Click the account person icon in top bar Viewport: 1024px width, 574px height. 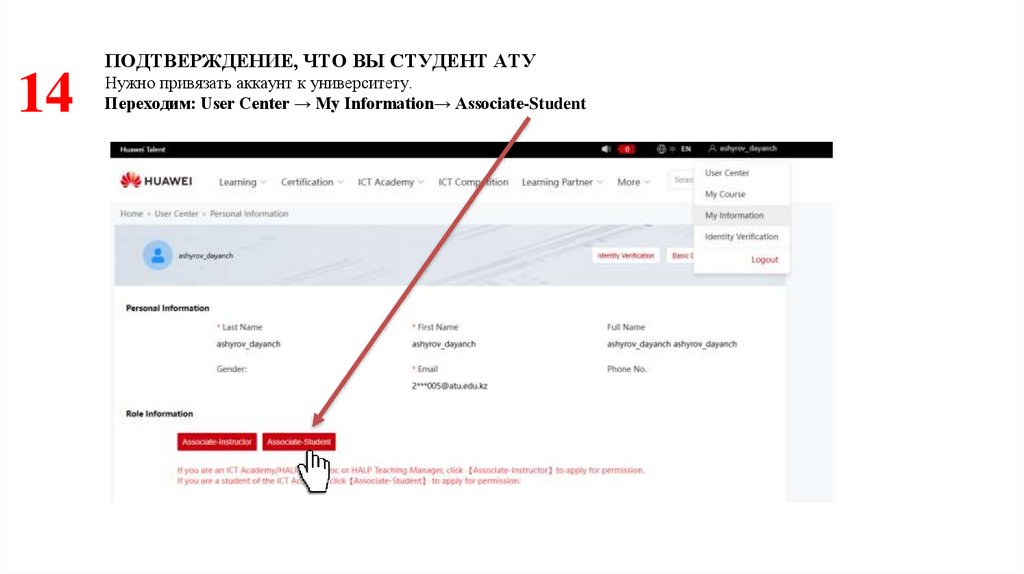click(712, 149)
